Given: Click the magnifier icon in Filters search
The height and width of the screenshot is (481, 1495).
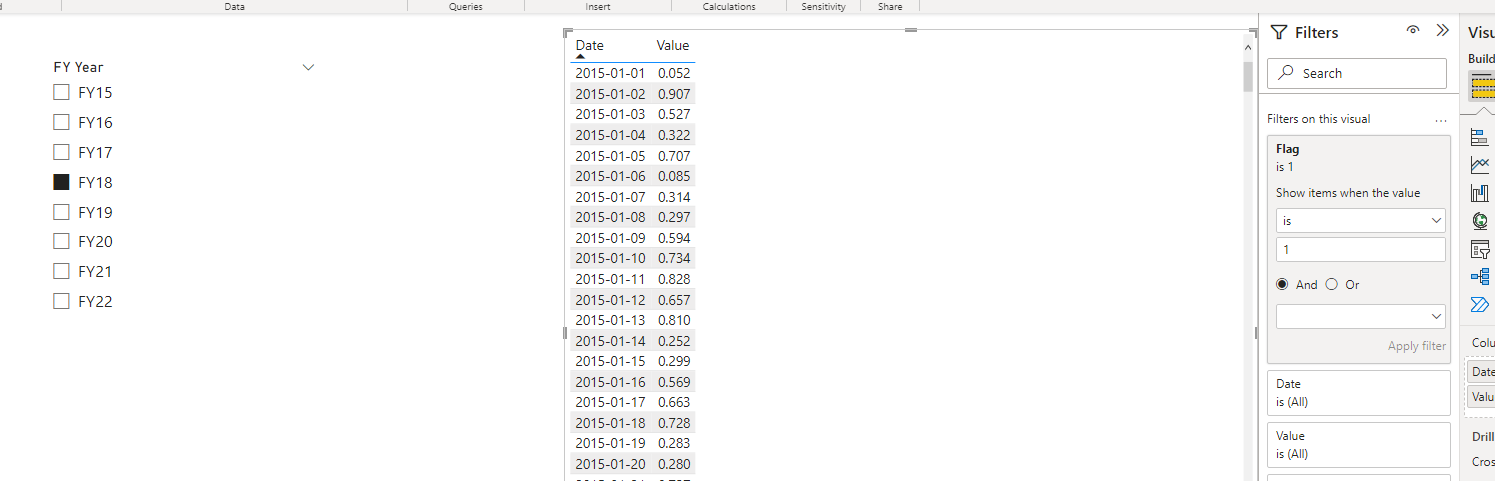Looking at the screenshot, I should click(1286, 73).
